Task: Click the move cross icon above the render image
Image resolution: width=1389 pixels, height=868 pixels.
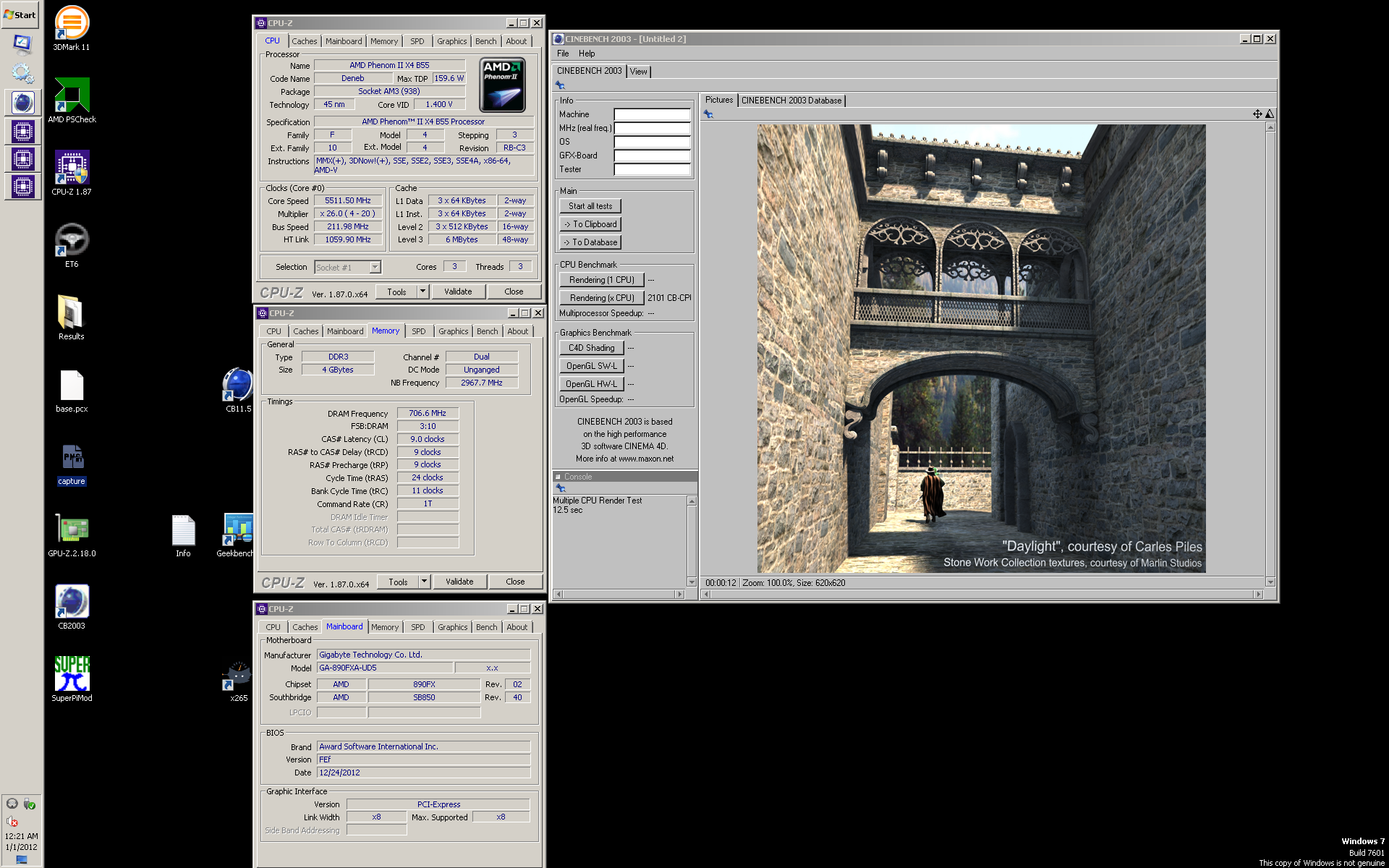Action: (x=1257, y=114)
